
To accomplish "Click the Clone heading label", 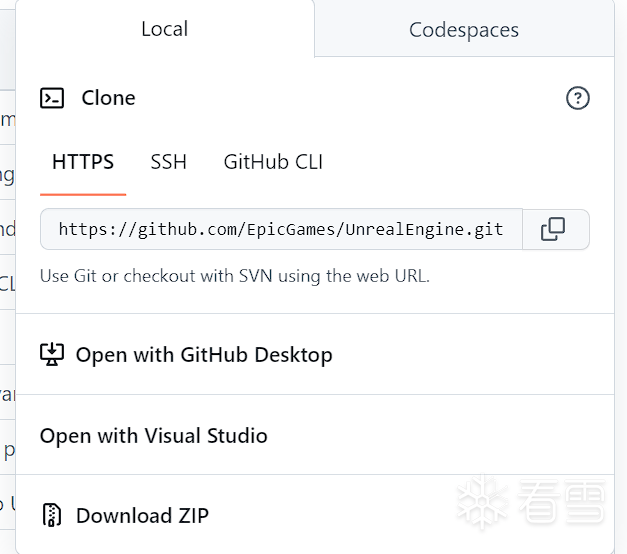I will (108, 98).
